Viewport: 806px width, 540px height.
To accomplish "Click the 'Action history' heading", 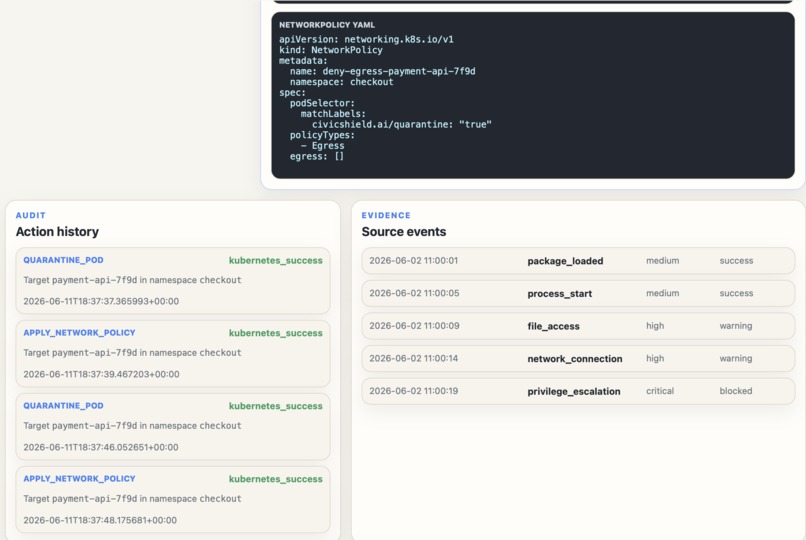I will coord(57,232).
